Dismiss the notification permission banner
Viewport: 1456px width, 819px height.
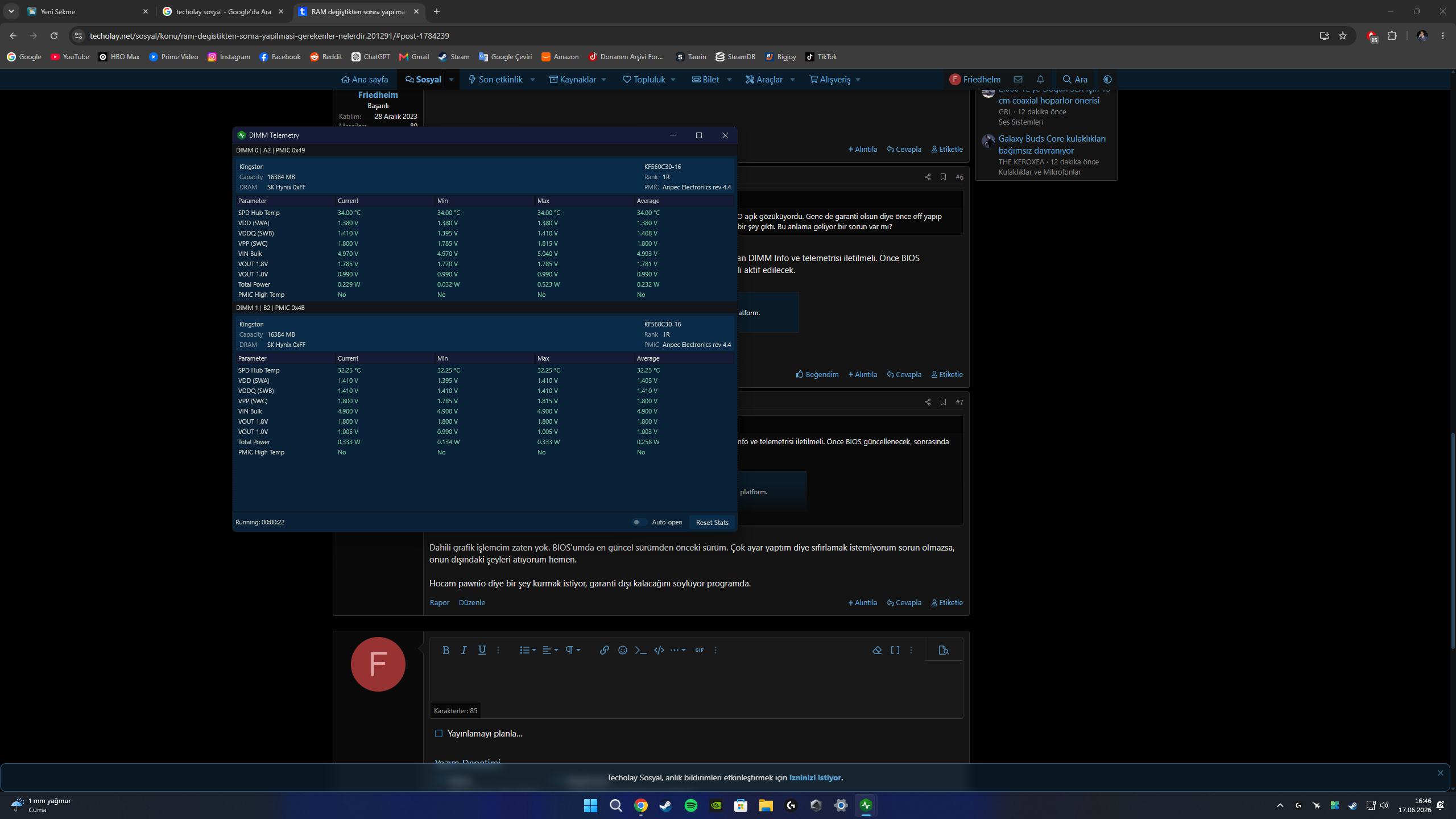pyautogui.click(x=1441, y=773)
